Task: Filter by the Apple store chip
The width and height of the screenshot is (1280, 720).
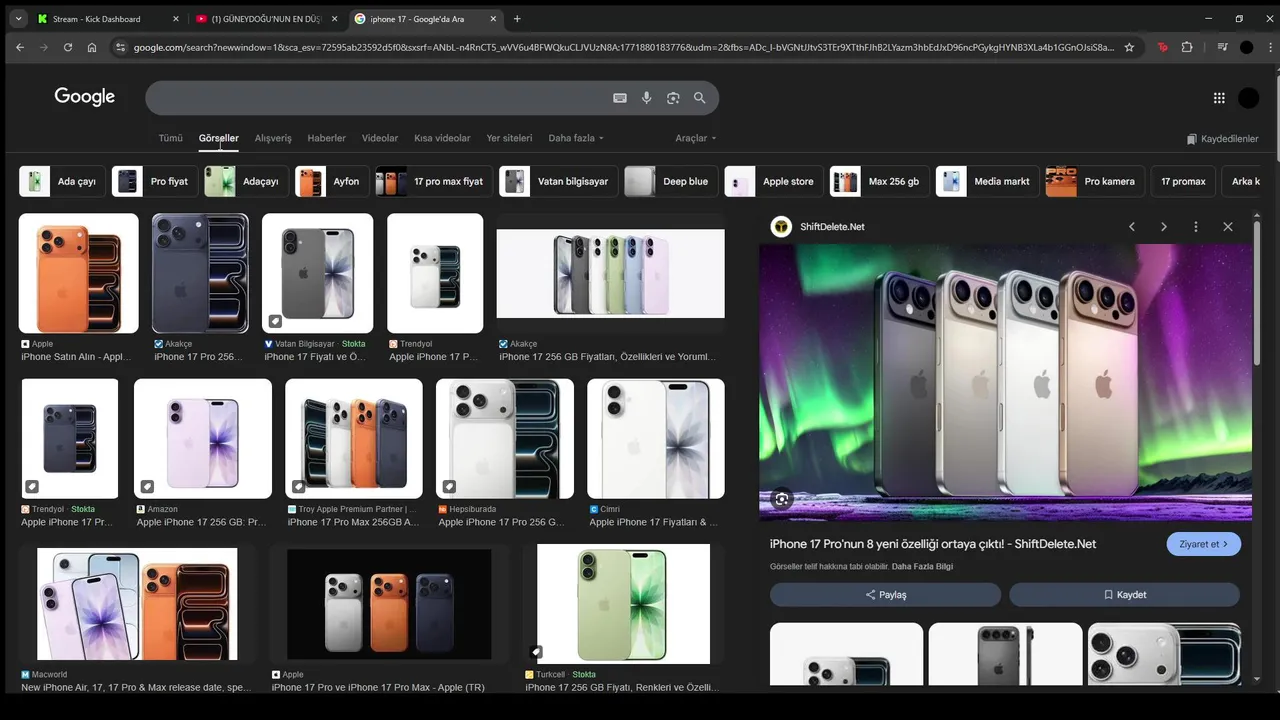Action: click(x=774, y=181)
